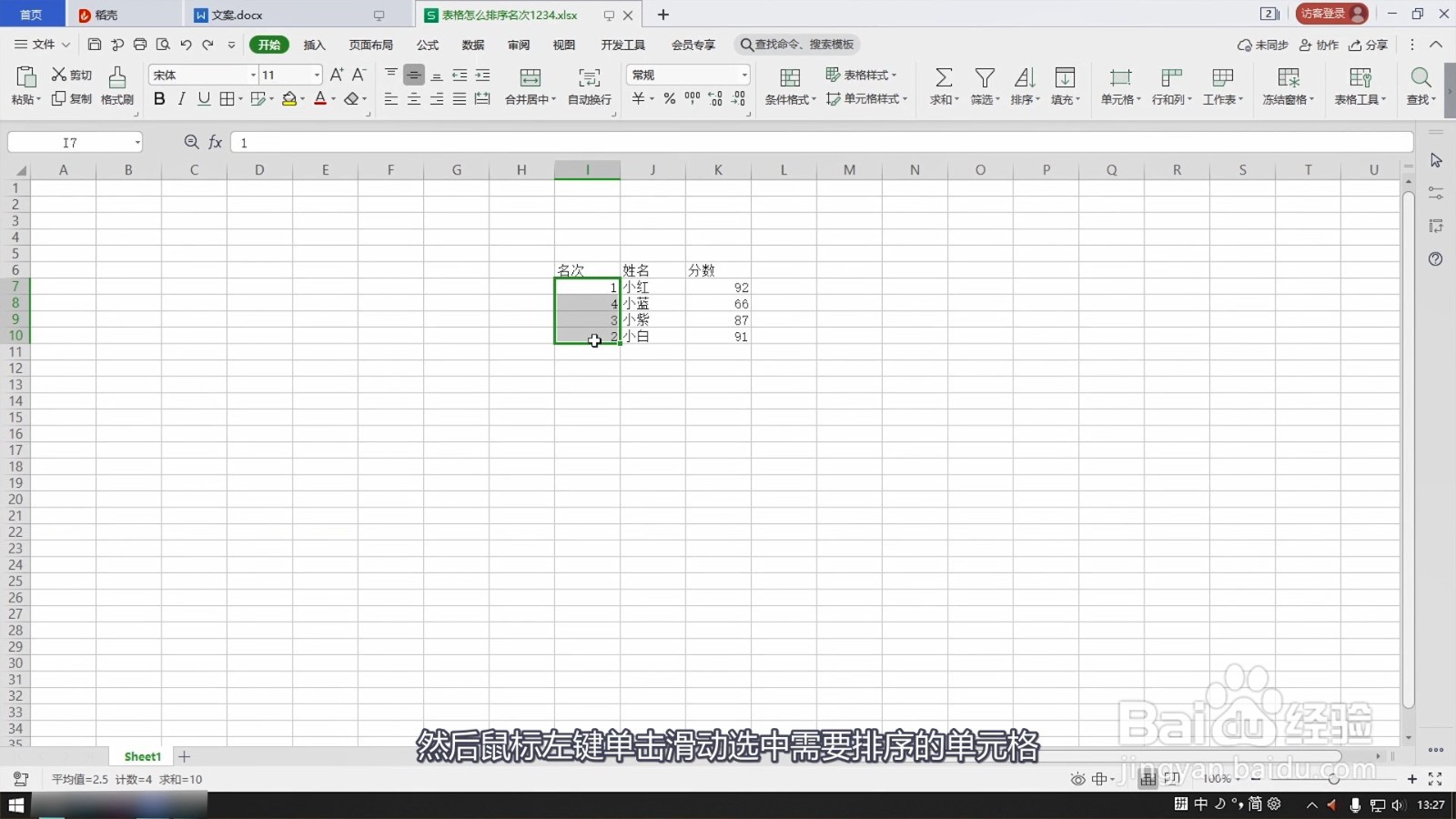Click the thousands separator icon

click(693, 98)
